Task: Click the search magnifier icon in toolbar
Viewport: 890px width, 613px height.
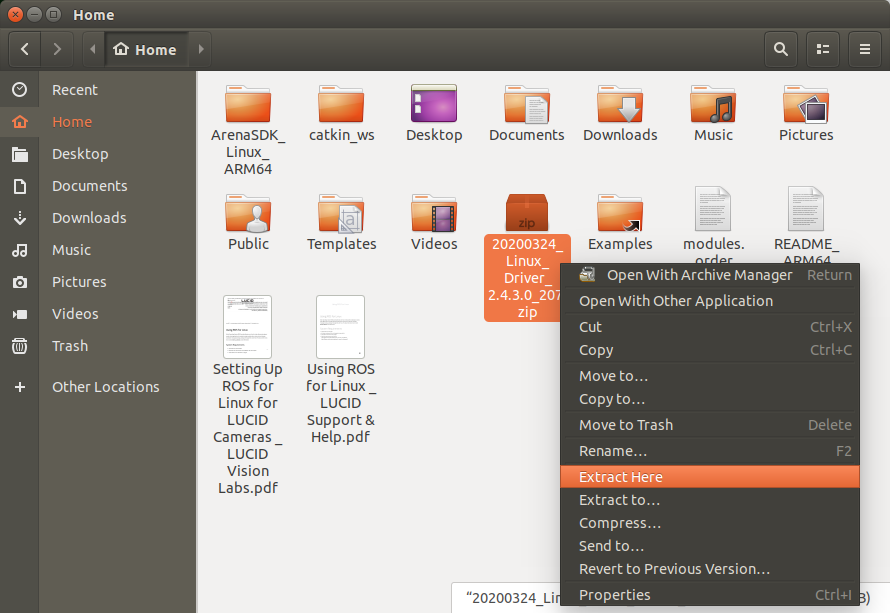Action: click(780, 48)
